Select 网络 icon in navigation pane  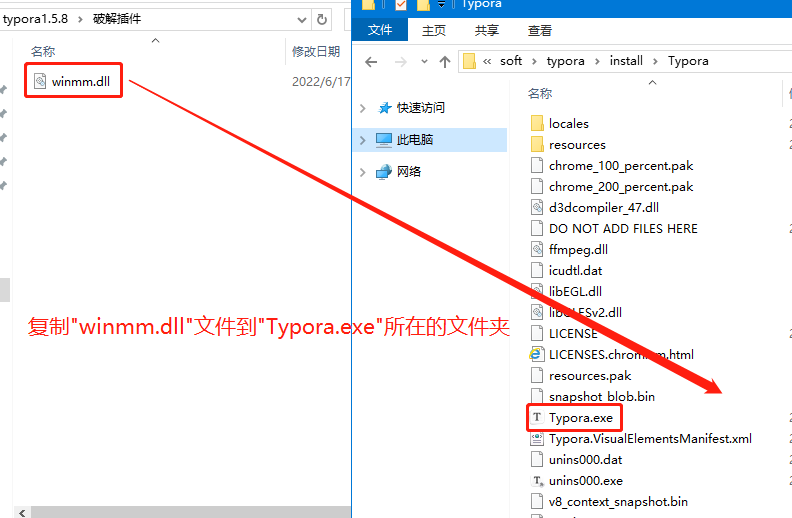point(384,172)
